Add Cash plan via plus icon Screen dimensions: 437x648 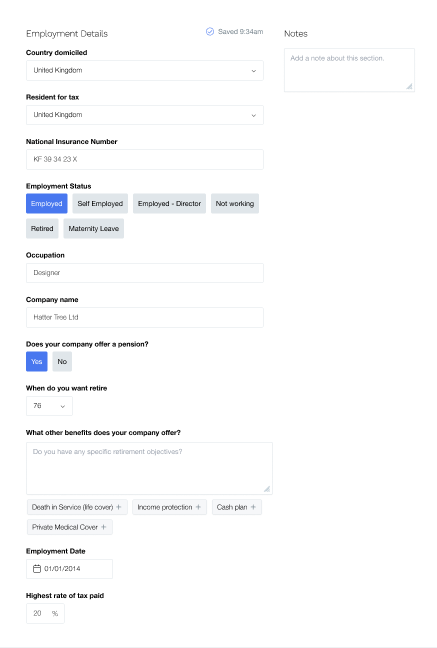tap(253, 507)
